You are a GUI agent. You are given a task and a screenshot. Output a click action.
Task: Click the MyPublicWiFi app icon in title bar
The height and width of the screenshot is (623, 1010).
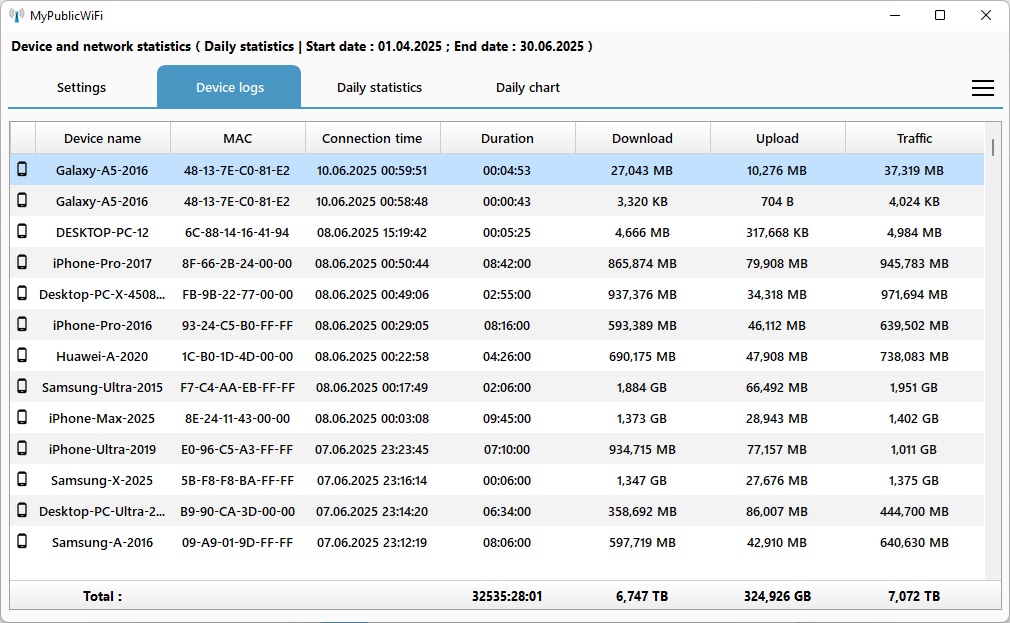17,16
